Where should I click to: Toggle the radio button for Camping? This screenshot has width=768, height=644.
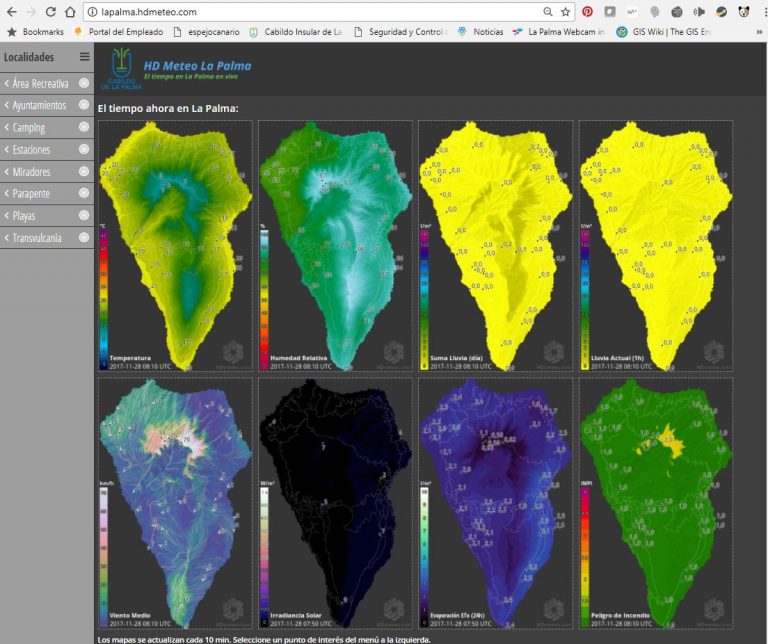[84, 128]
